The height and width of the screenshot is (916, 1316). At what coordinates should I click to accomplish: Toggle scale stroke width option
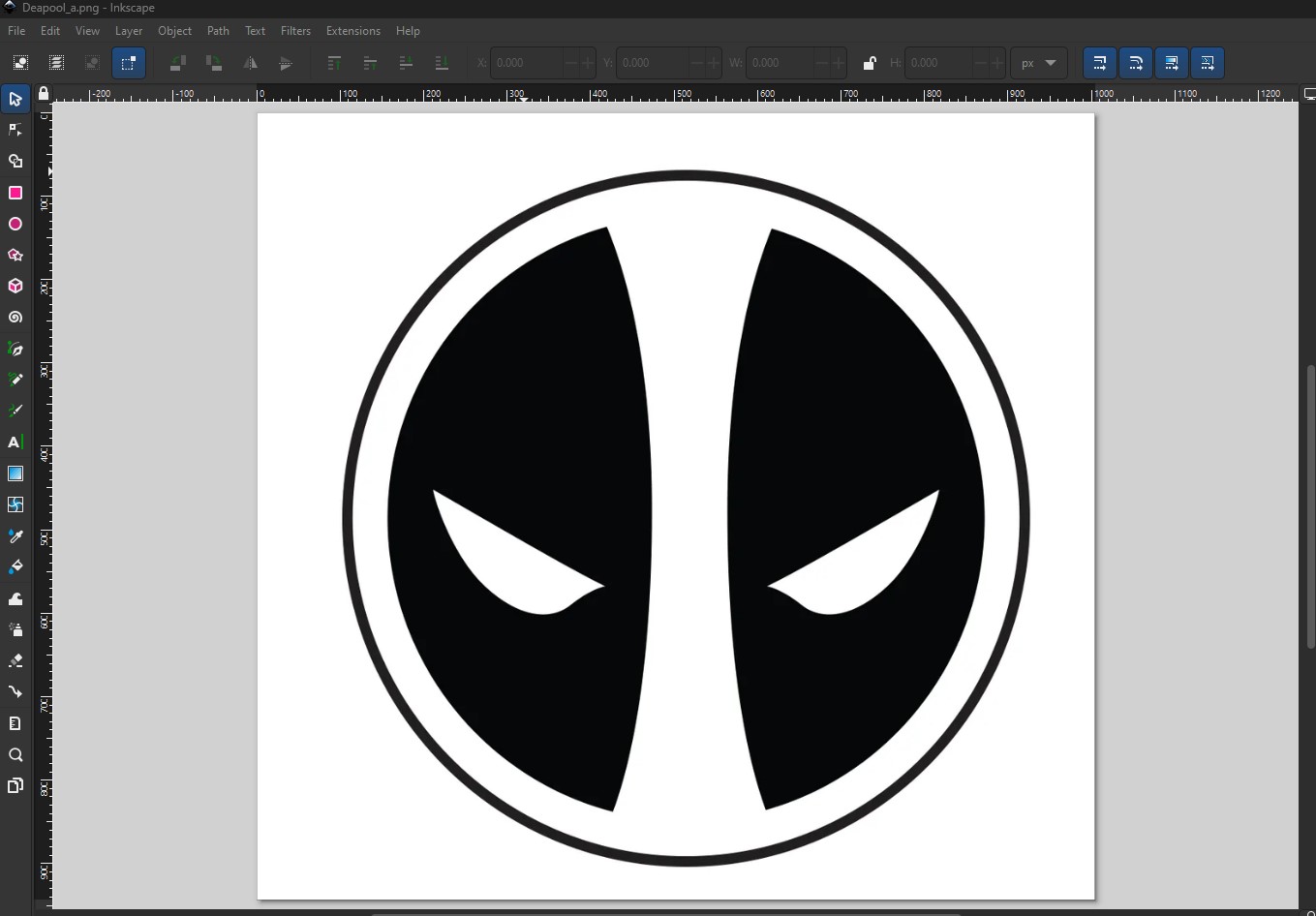tap(1099, 63)
